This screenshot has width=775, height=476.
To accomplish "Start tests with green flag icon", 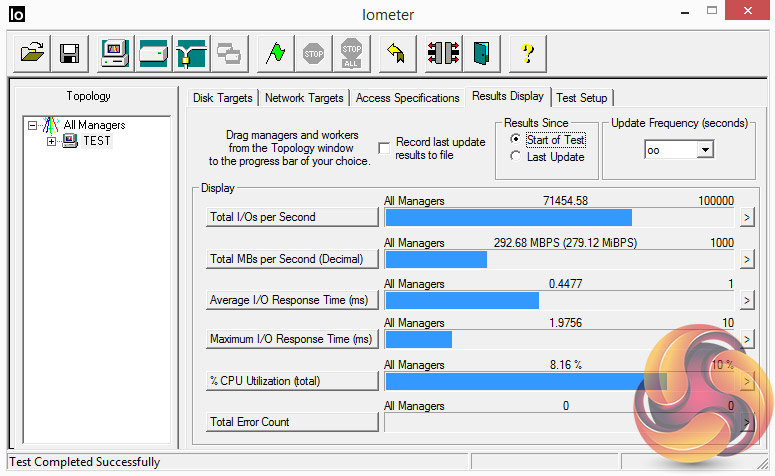I will (x=275, y=53).
